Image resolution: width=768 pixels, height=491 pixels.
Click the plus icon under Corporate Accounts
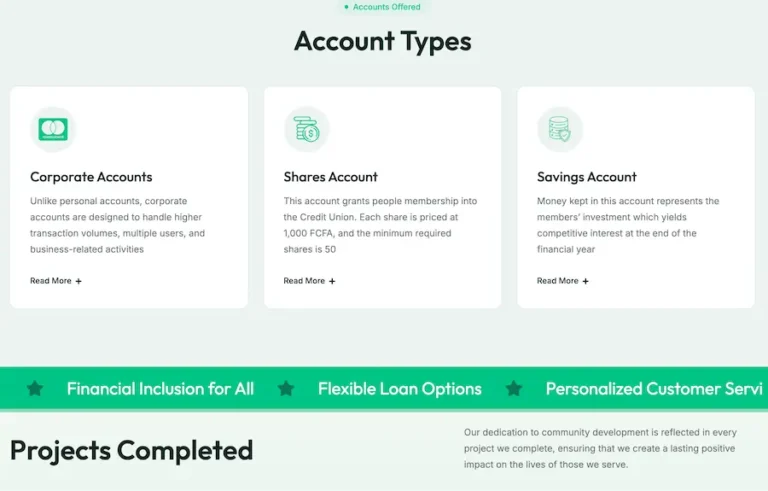point(78,281)
